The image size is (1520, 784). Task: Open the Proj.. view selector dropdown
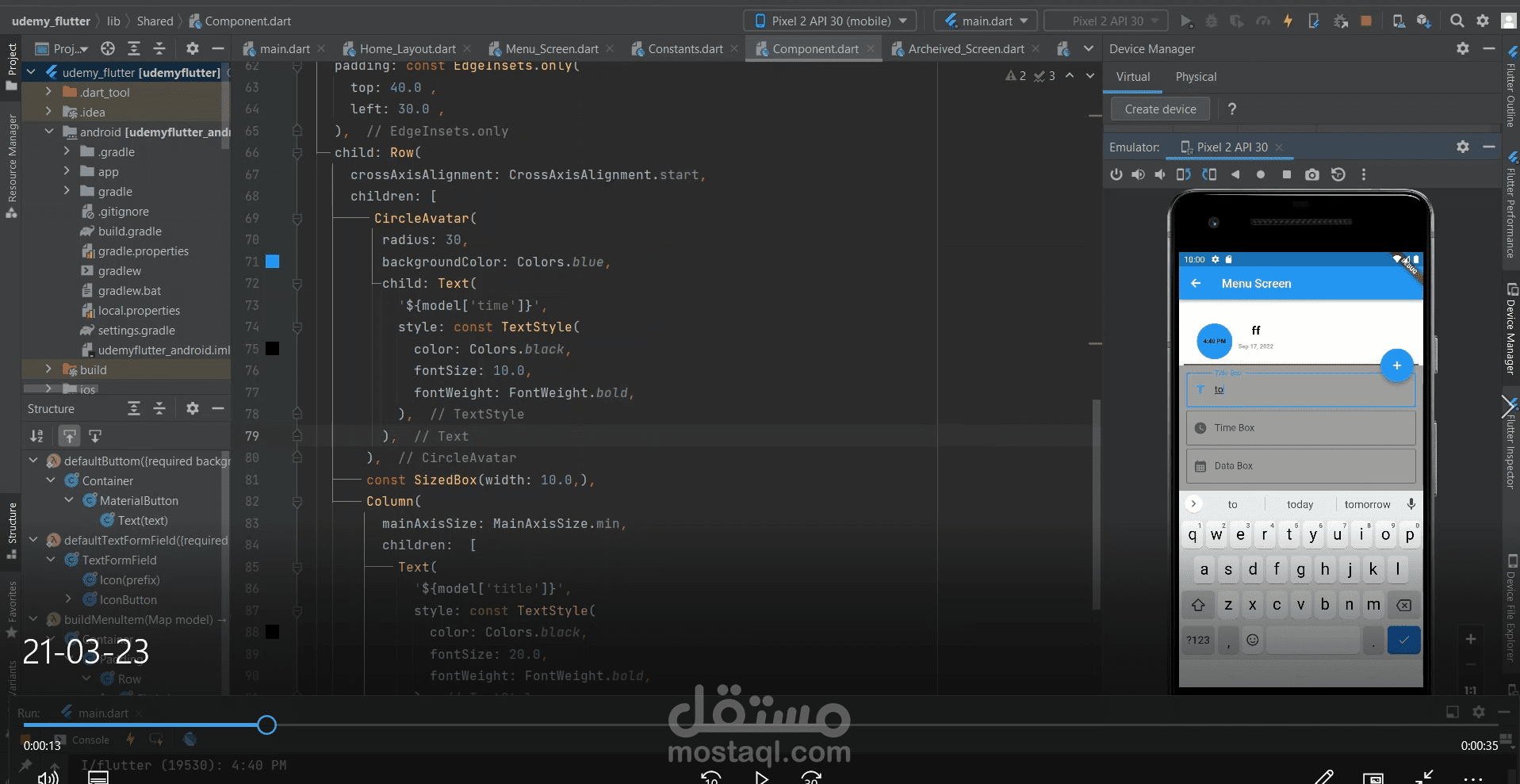tap(63, 49)
